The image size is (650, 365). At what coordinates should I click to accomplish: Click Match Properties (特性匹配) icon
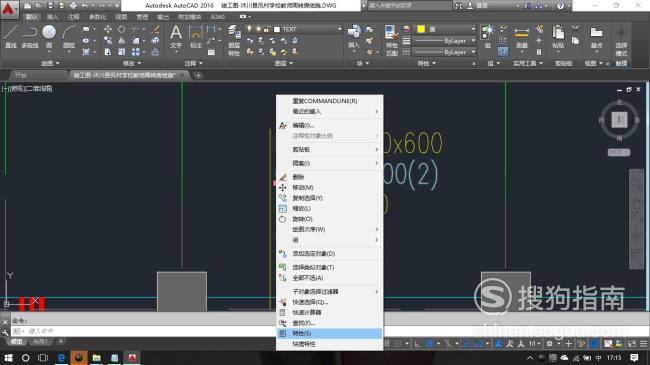coord(392,40)
